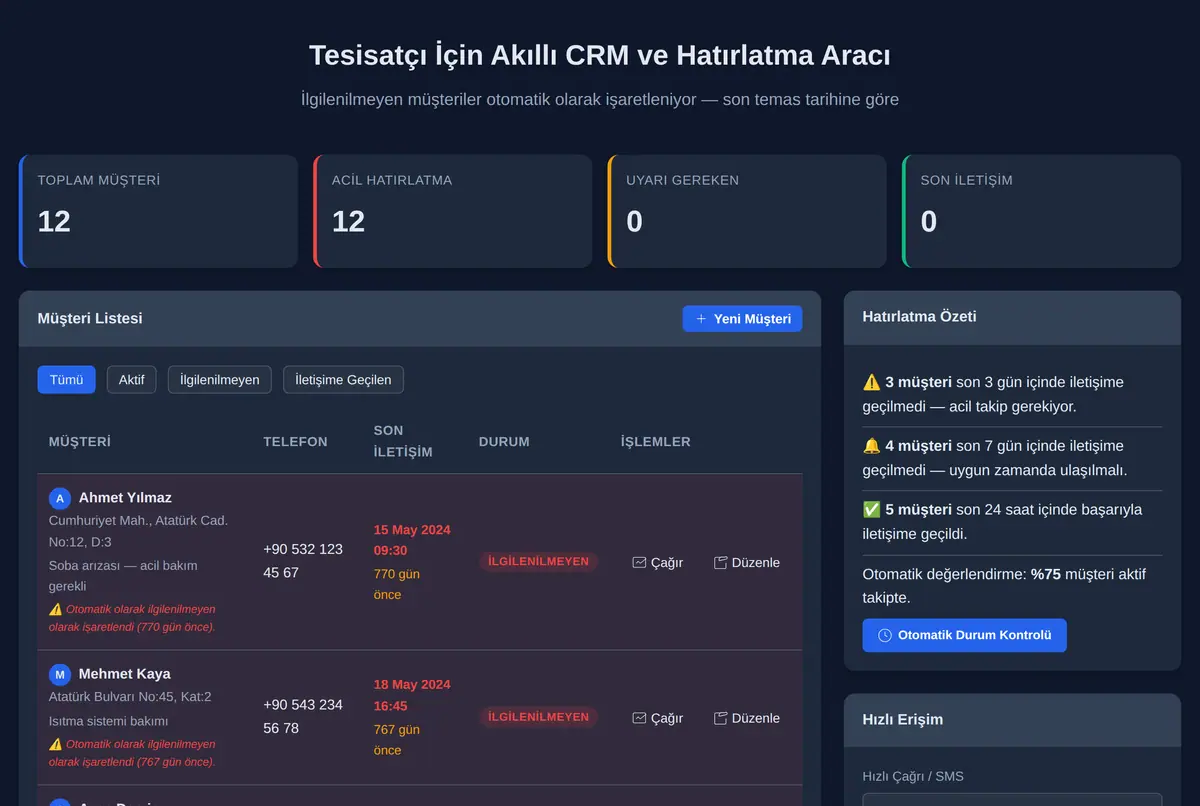This screenshot has height=806, width=1200.
Task: Open the Uyarı Gereken stat card
Action: coord(747,211)
